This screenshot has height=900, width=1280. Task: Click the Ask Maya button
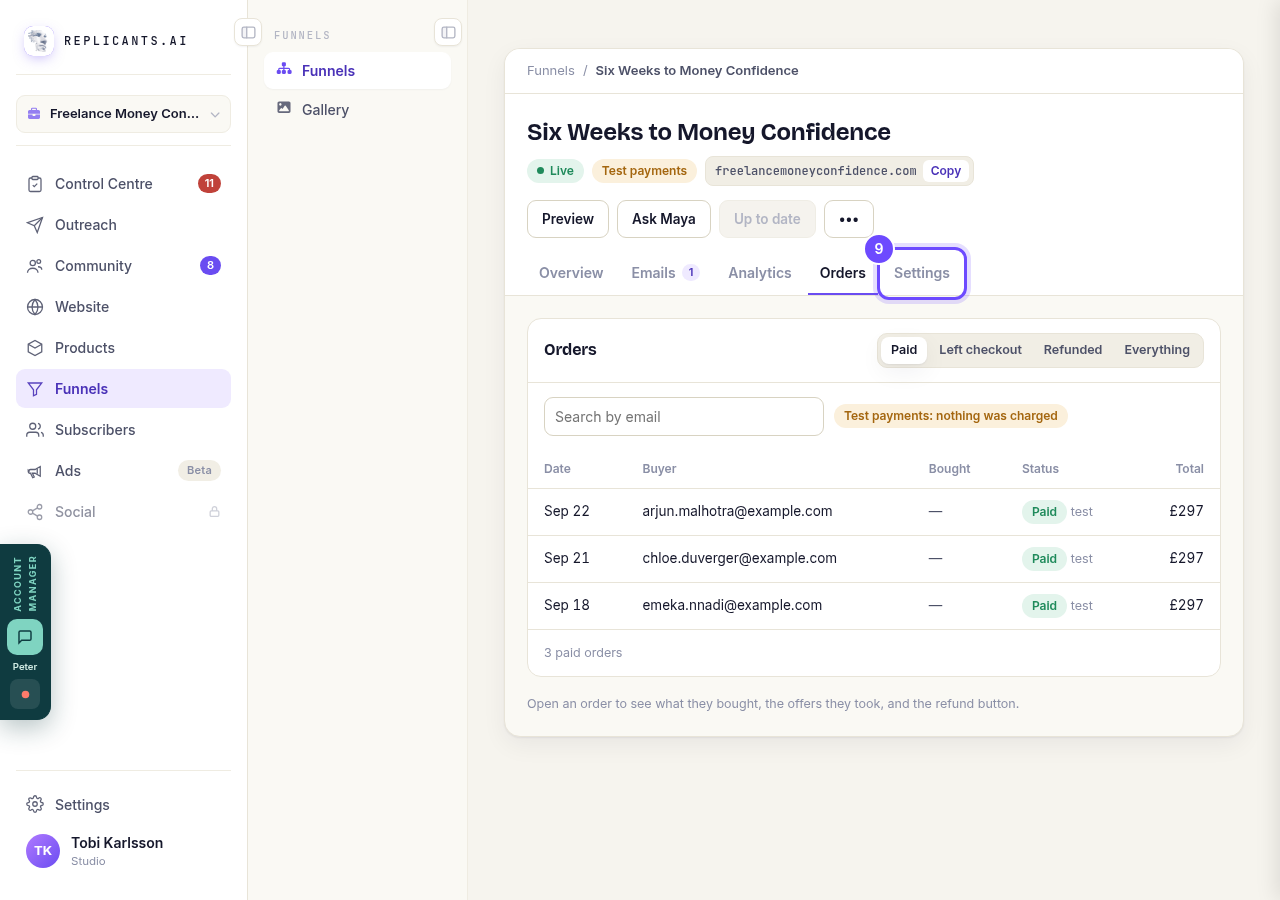coord(664,219)
